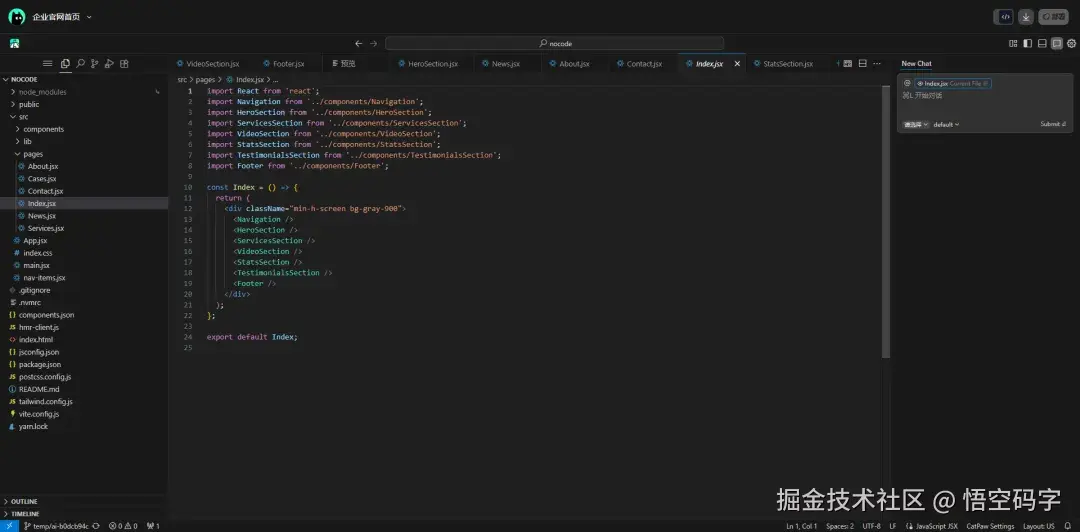Toggle the bottom panel visibility icon

1042,43
